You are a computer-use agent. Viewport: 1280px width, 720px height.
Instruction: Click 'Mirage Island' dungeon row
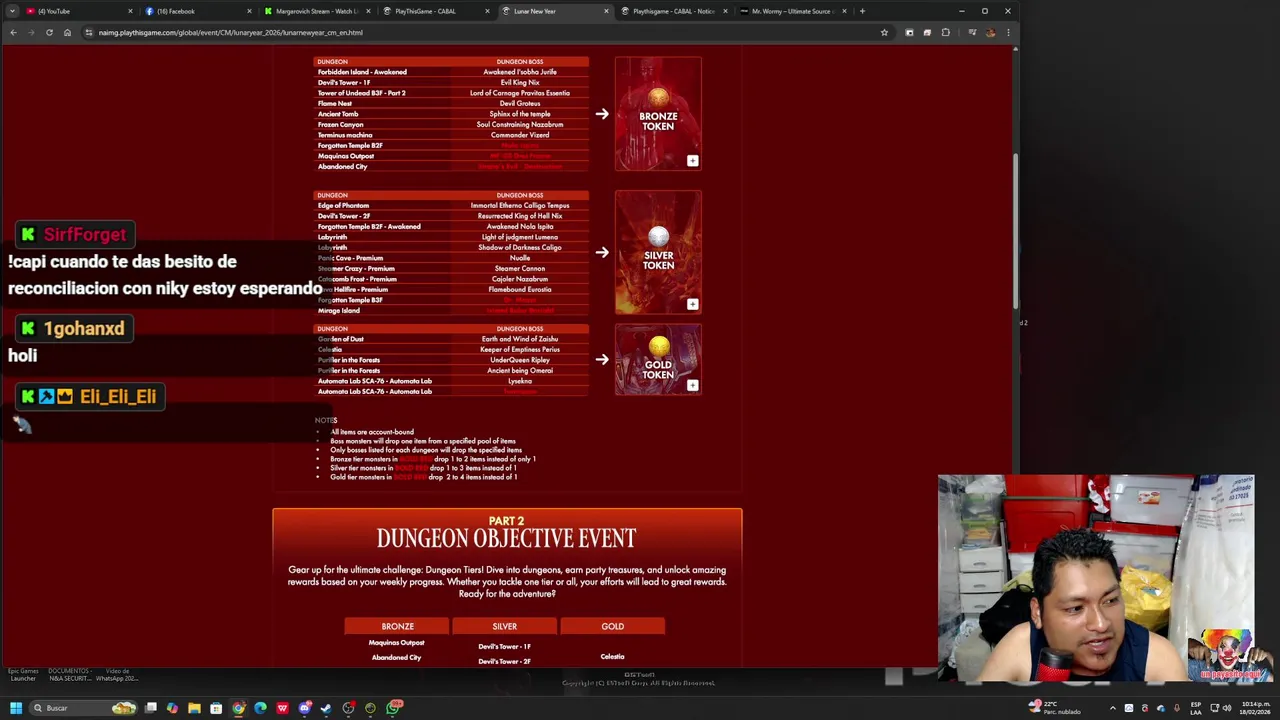click(x=451, y=310)
